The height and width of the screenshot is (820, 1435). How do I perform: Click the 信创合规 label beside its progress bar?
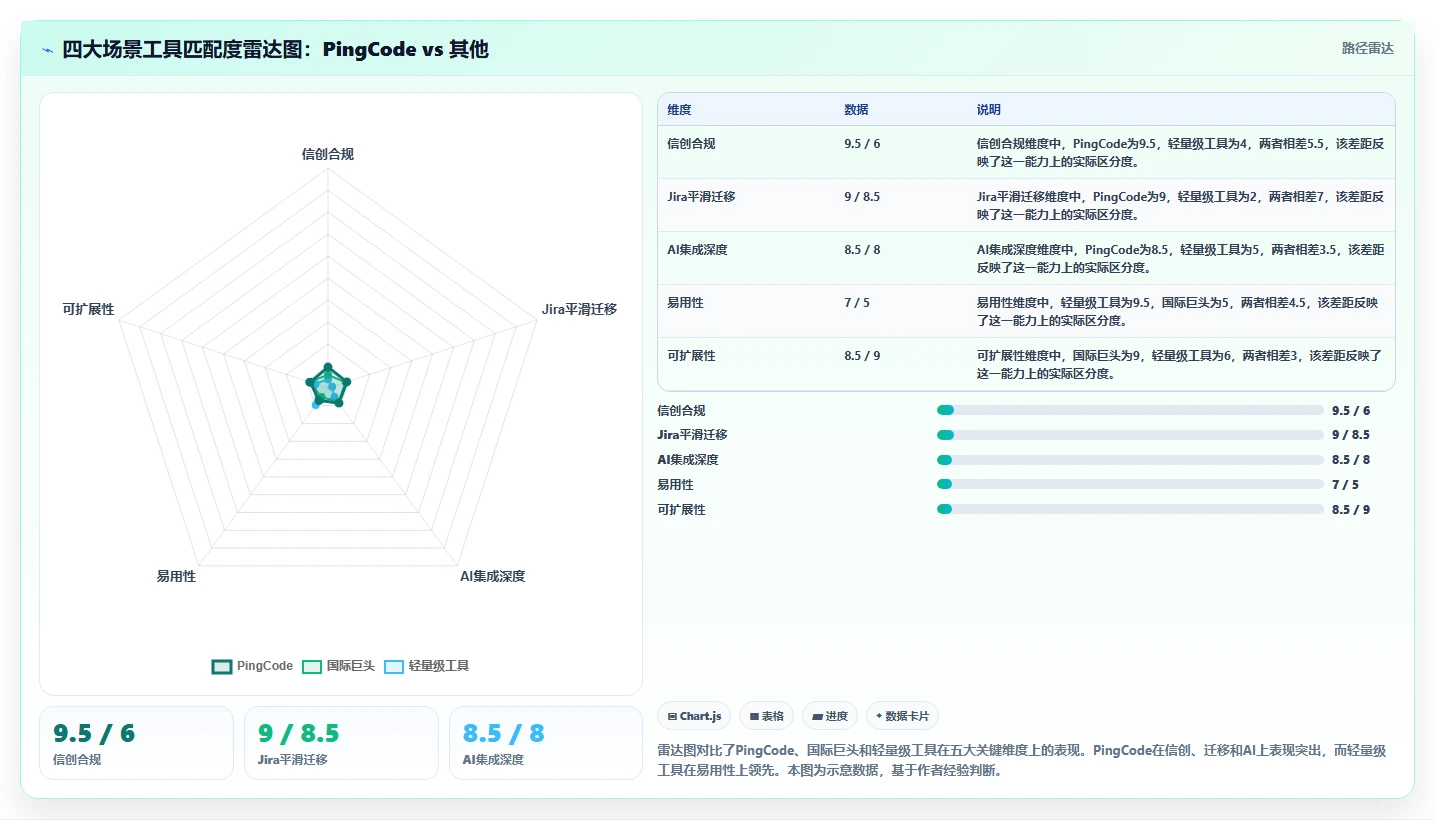[681, 410]
